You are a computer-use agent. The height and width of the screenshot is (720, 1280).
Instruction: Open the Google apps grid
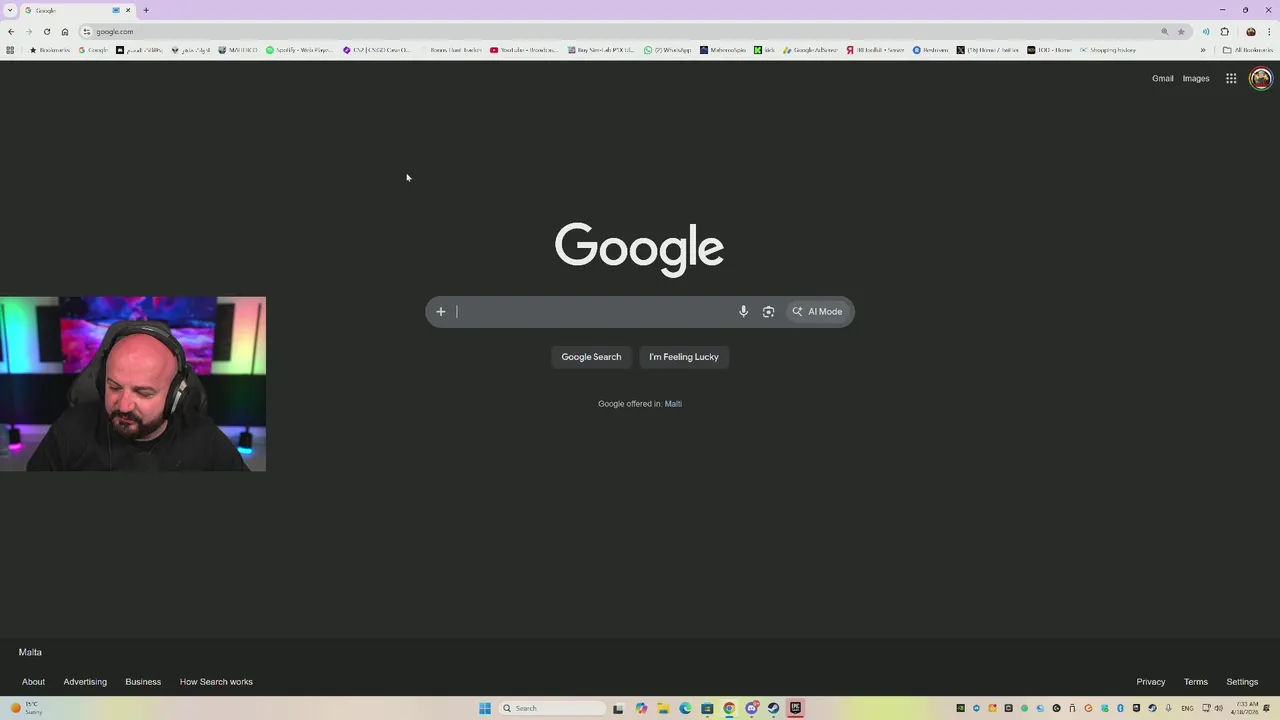click(x=1231, y=79)
